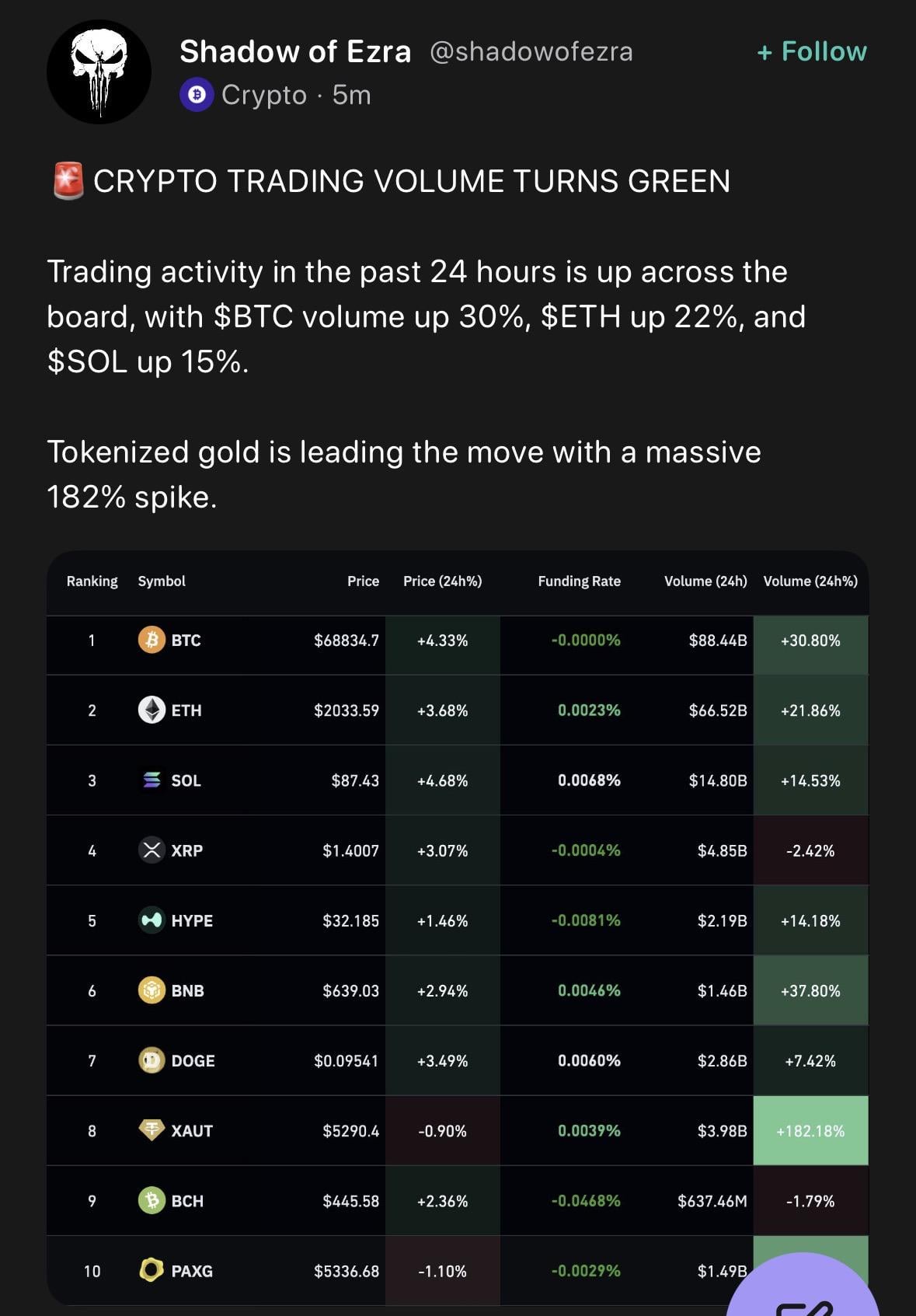The width and height of the screenshot is (916, 1316).
Task: Click the Bitcoin BTC coin icon
Action: pos(152,640)
